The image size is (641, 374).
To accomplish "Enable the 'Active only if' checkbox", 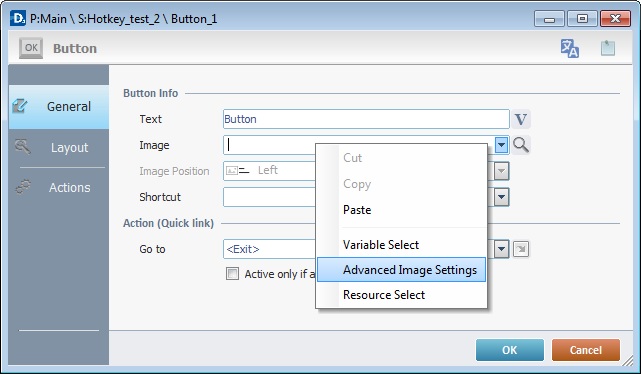I will point(232,273).
